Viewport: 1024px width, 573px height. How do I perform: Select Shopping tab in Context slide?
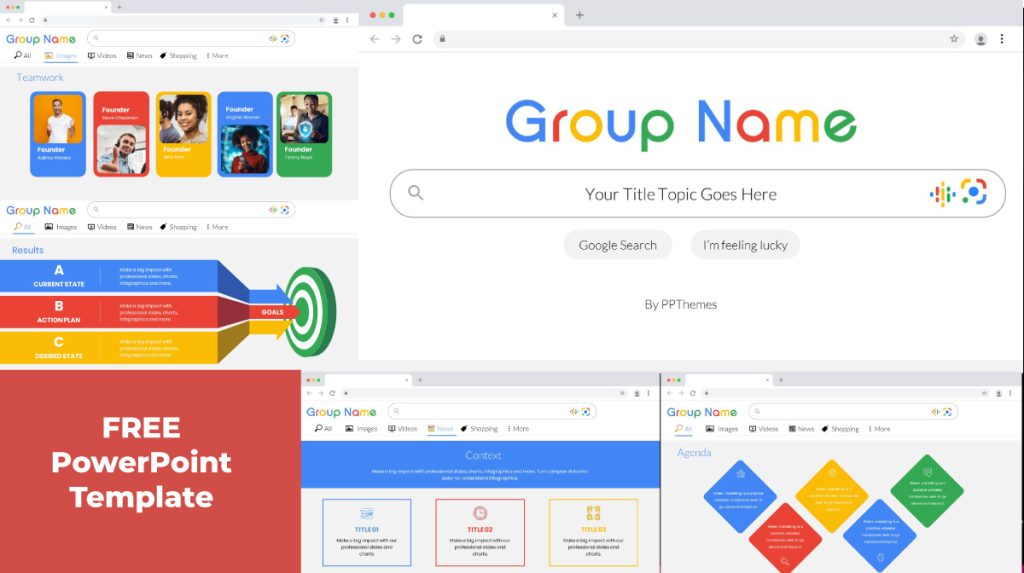tap(479, 429)
